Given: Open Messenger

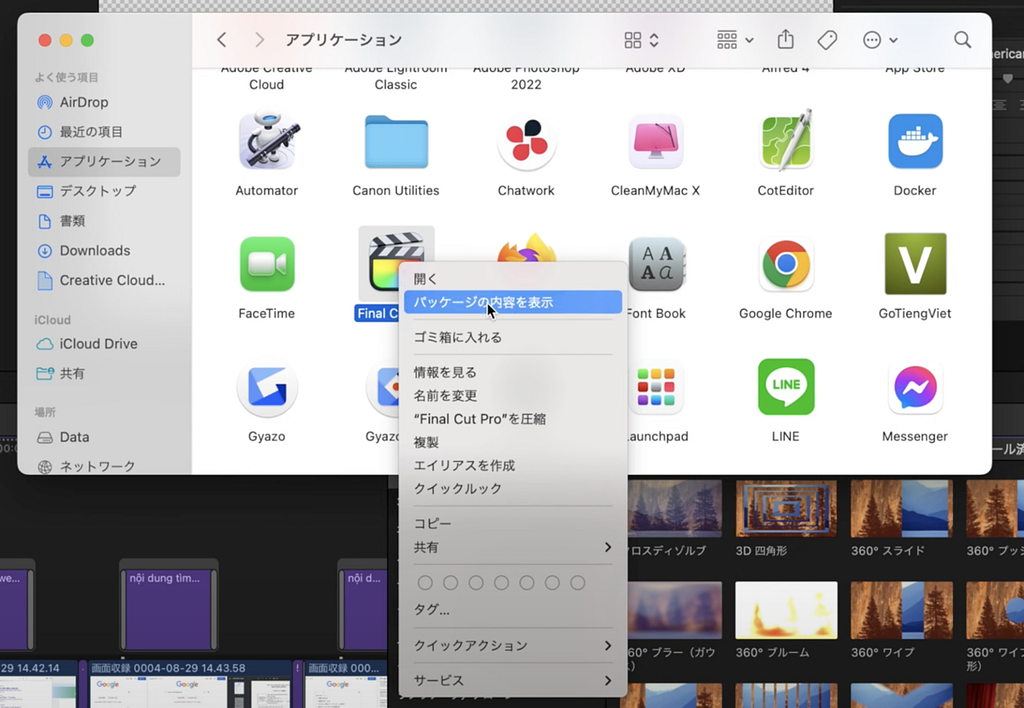Looking at the screenshot, I should (x=914, y=387).
